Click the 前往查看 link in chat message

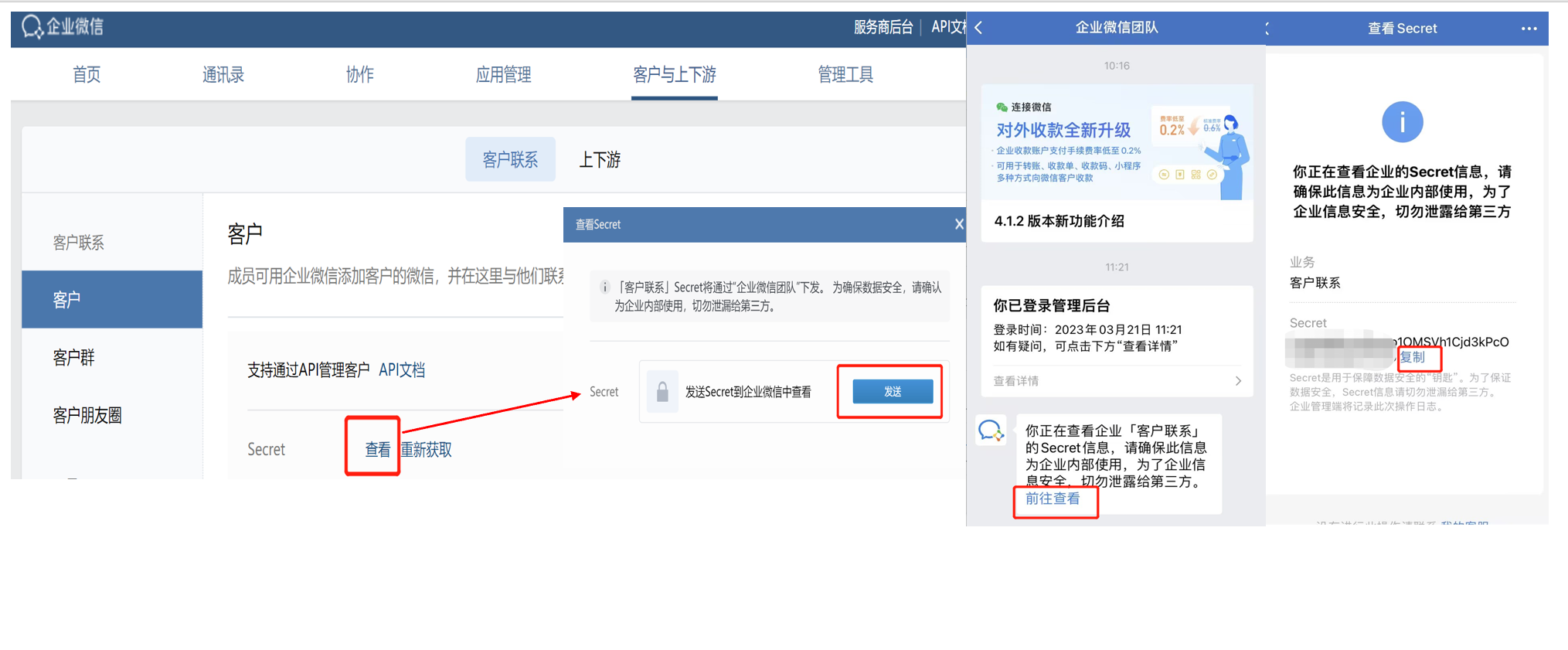tap(1053, 499)
